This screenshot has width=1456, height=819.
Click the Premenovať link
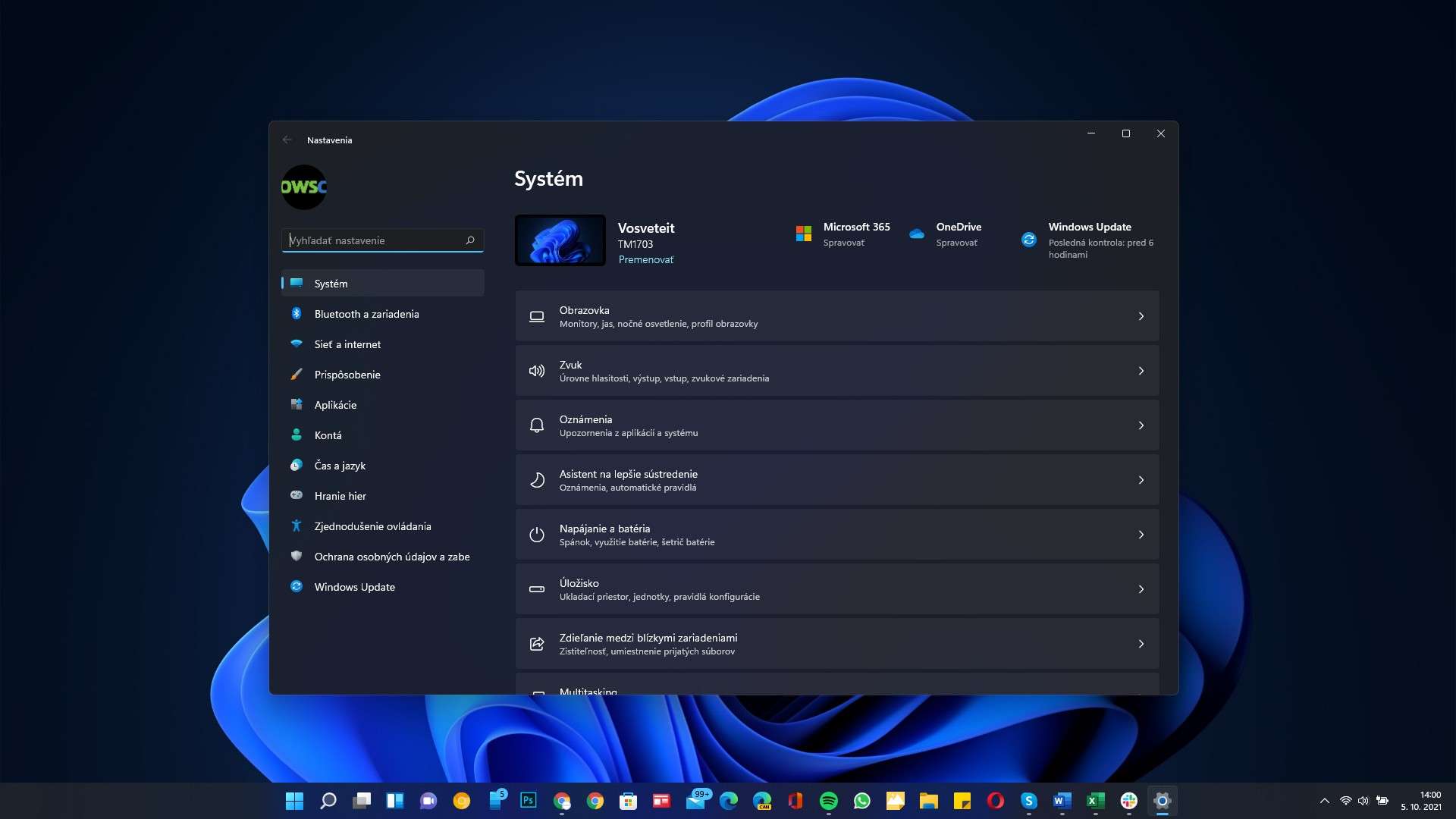point(646,260)
